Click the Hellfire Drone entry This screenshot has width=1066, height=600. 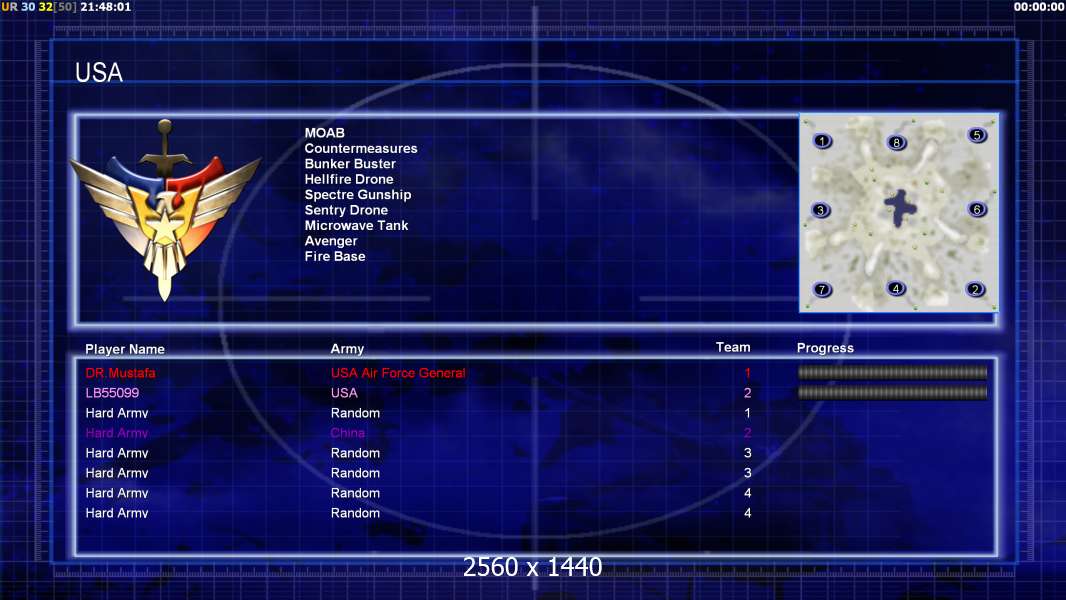tap(349, 179)
